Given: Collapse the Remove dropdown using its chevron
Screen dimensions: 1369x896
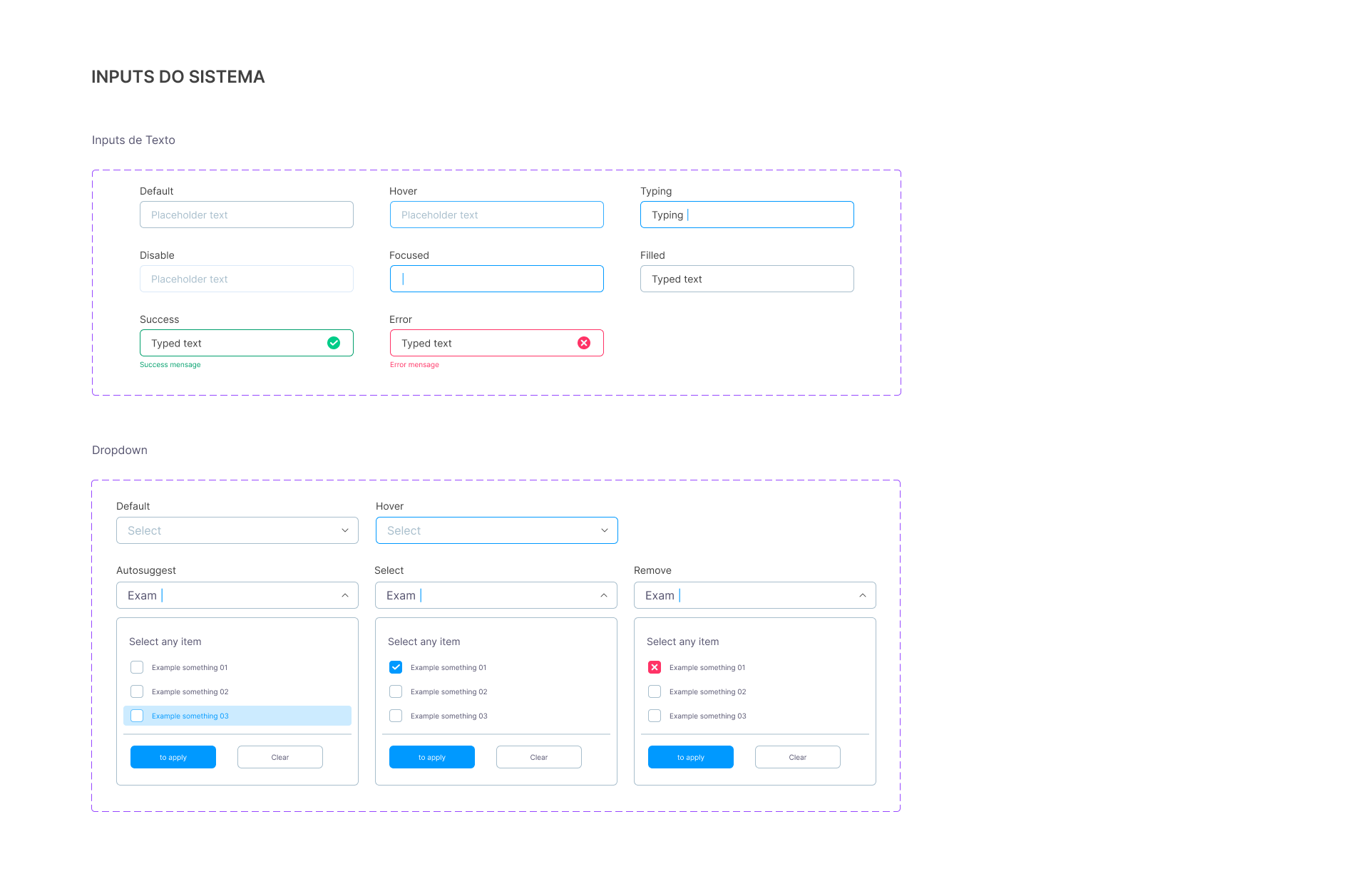Looking at the screenshot, I should point(863,595).
